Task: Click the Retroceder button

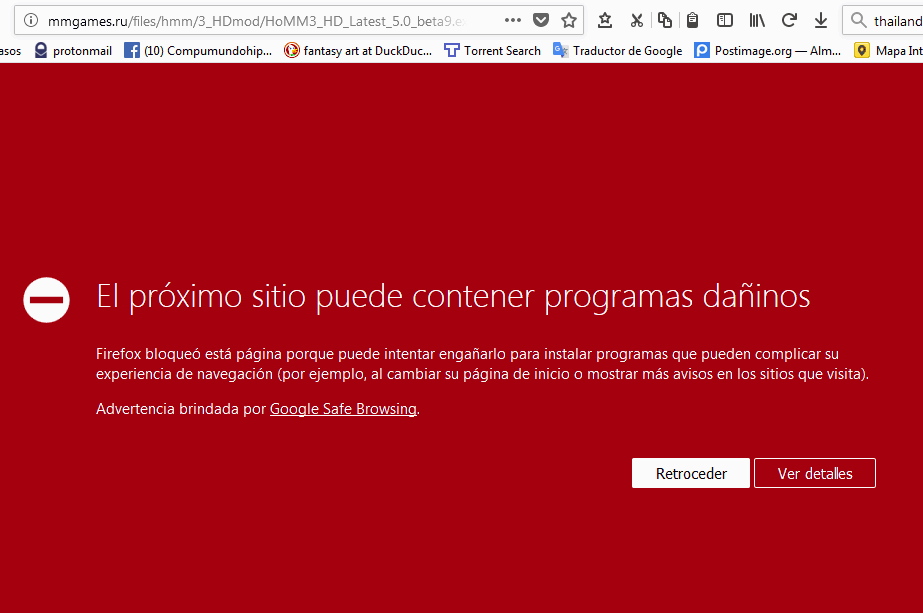Action: (691, 473)
